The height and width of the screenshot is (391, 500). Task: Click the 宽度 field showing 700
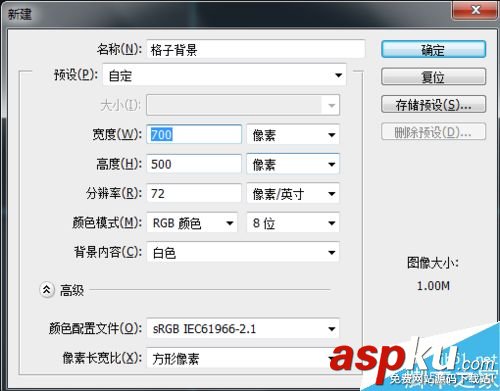[x=194, y=134]
